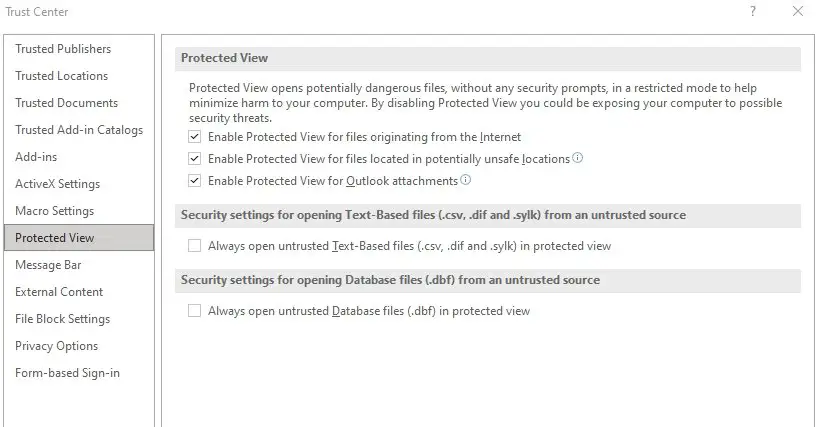
Task: Show ActiveX Settings
Action: pos(57,184)
